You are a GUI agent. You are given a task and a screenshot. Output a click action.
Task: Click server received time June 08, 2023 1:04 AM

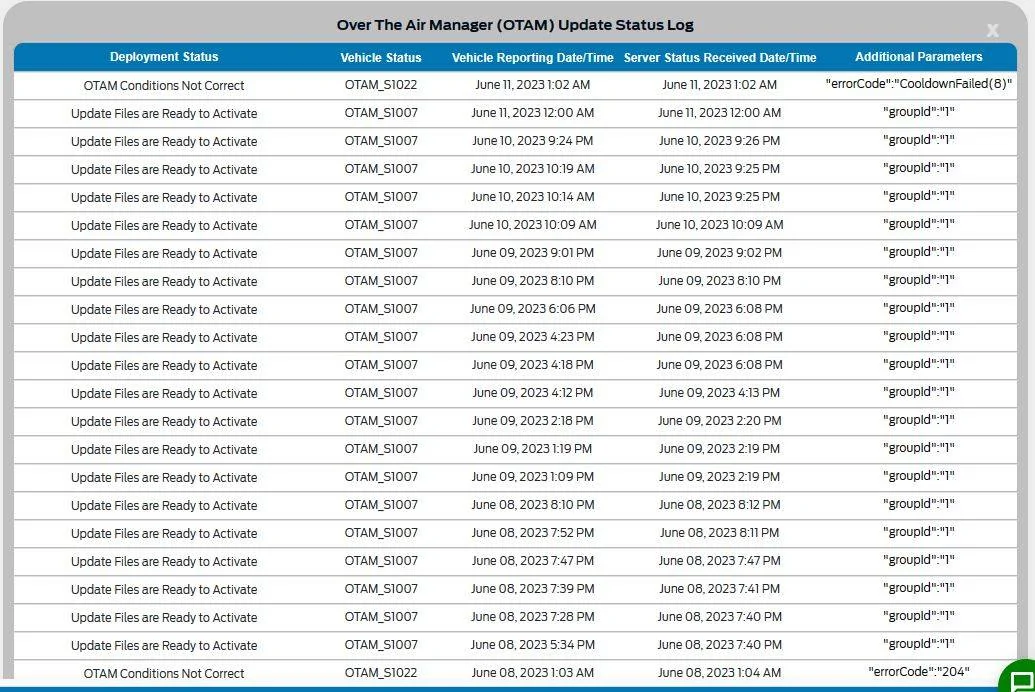(x=719, y=672)
